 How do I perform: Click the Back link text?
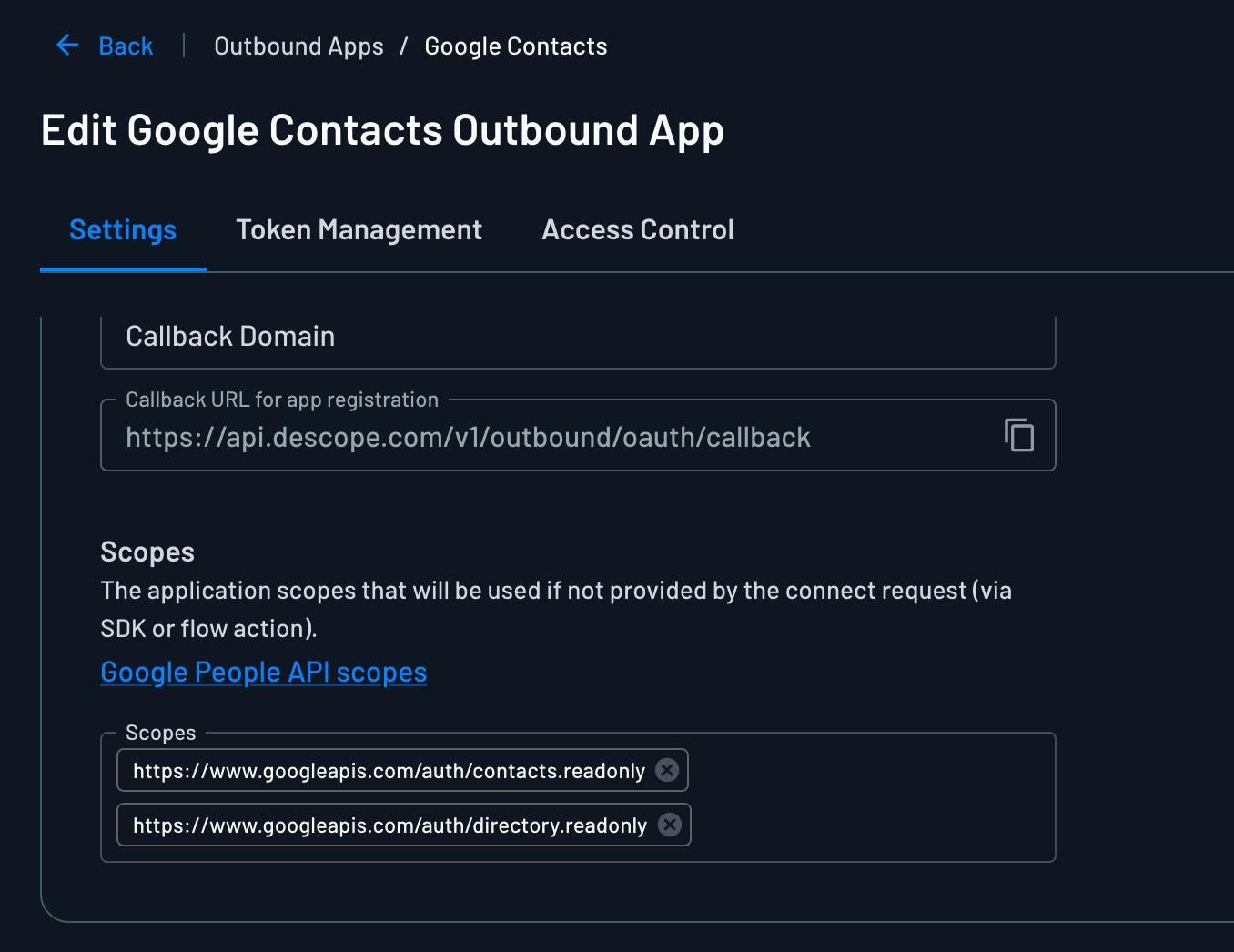pos(126,46)
